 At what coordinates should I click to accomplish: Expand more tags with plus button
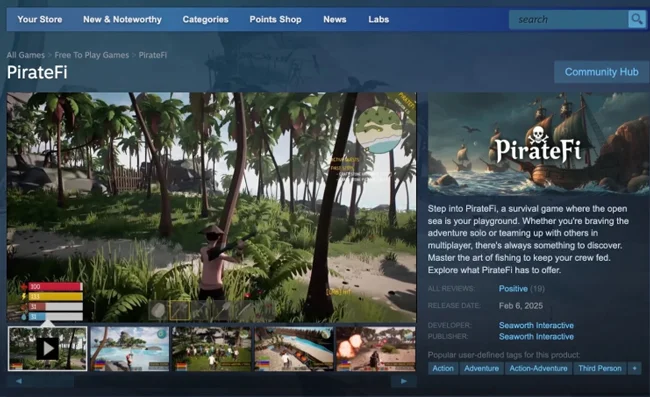[634, 368]
